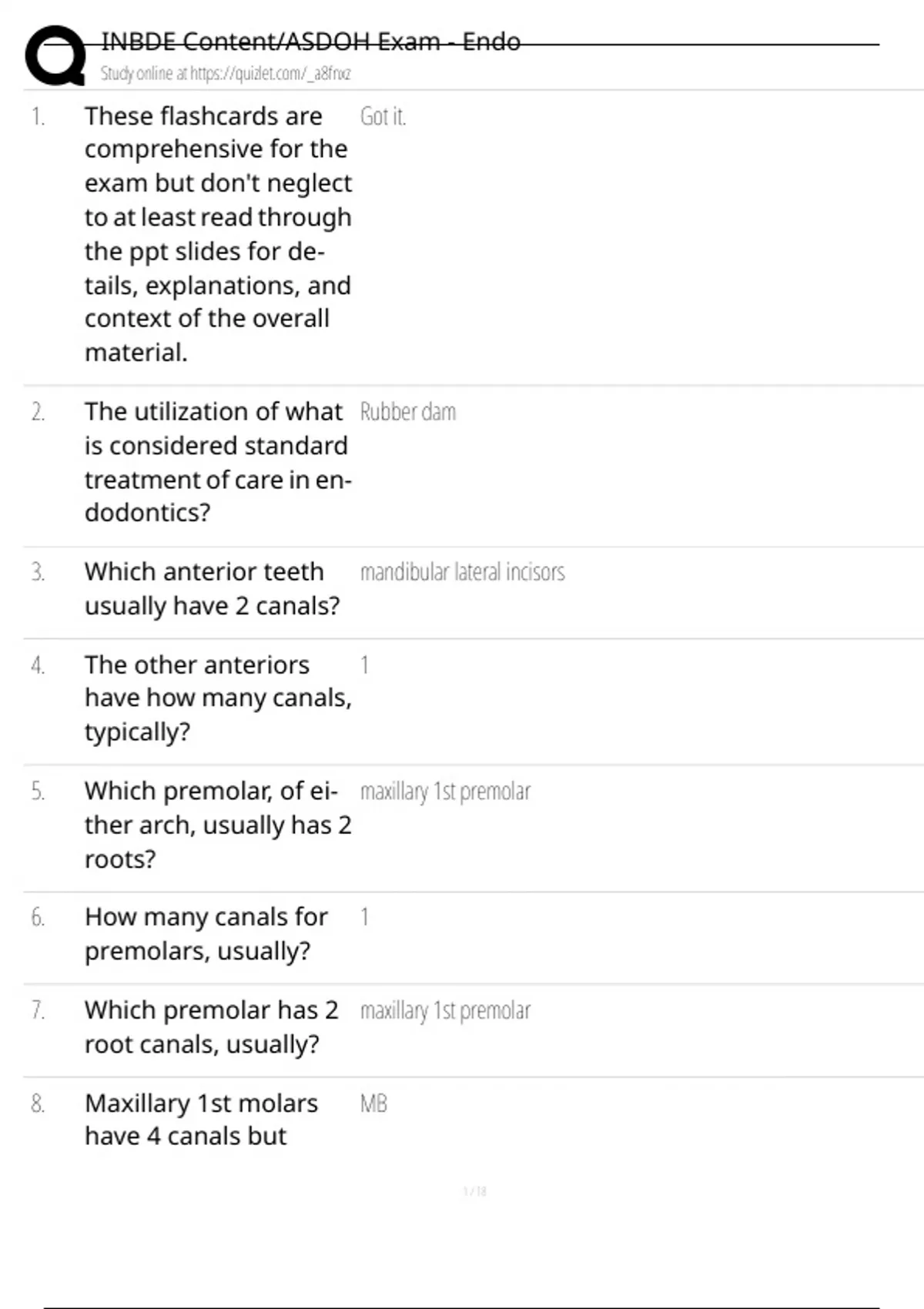924x1309 pixels.
Task: Click the Quizlet Q logo
Action: (x=55, y=55)
